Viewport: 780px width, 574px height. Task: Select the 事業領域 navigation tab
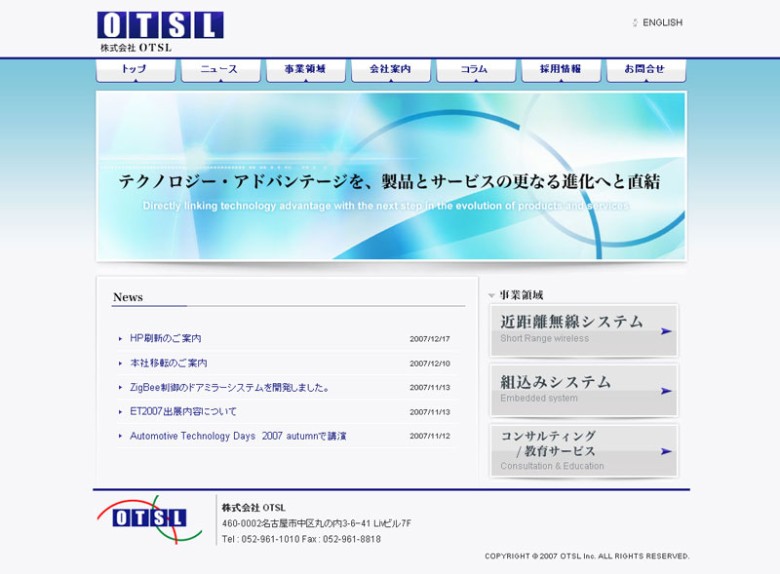pos(305,70)
